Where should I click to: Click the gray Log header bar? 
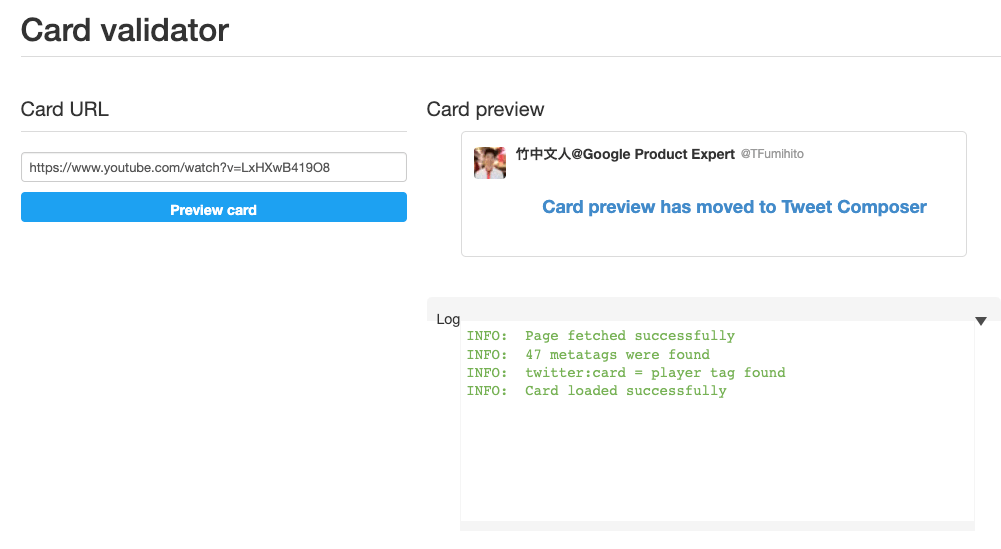pyautogui.click(x=714, y=308)
